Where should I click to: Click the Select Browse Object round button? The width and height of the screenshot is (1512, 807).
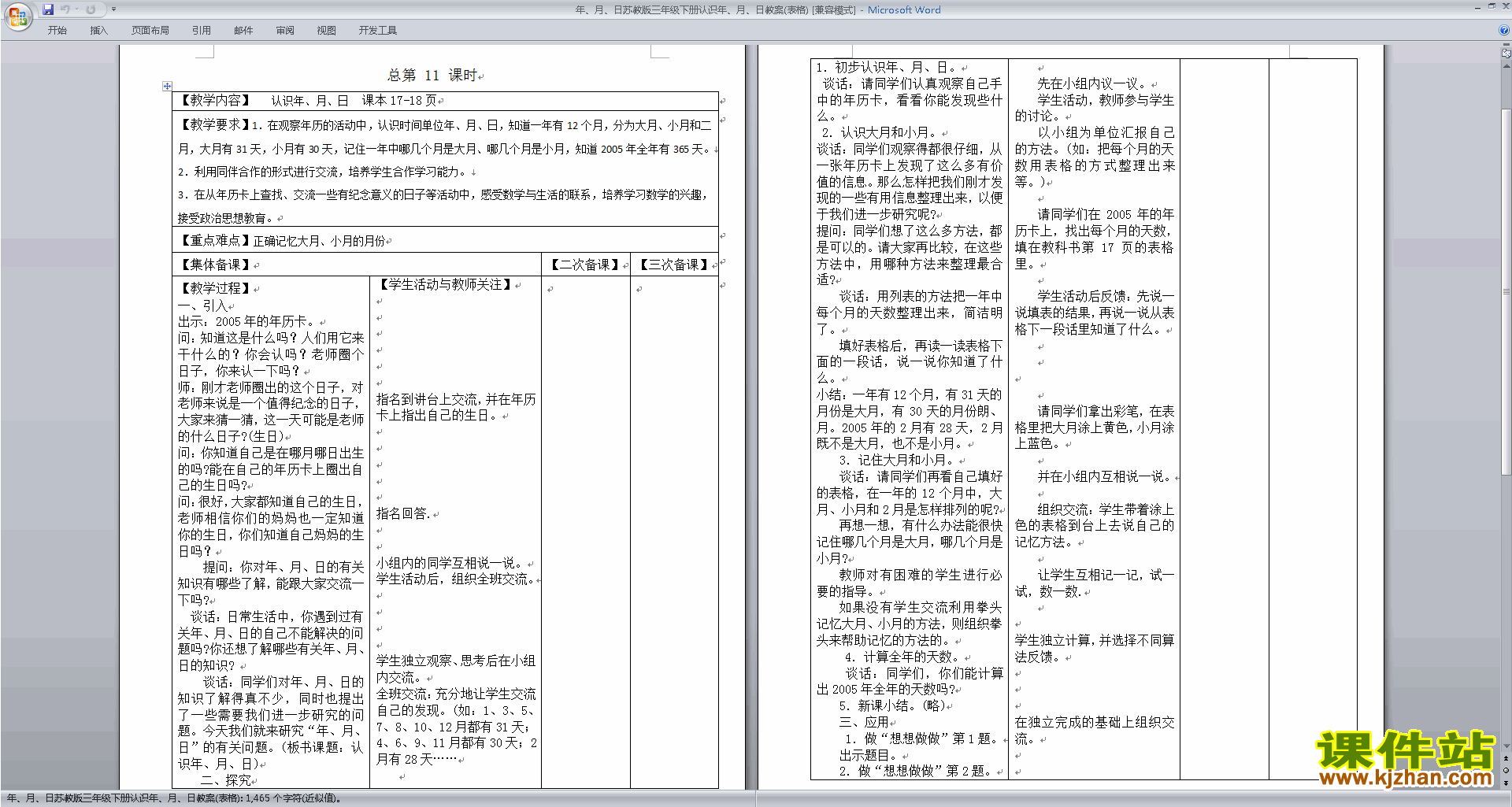click(1506, 770)
